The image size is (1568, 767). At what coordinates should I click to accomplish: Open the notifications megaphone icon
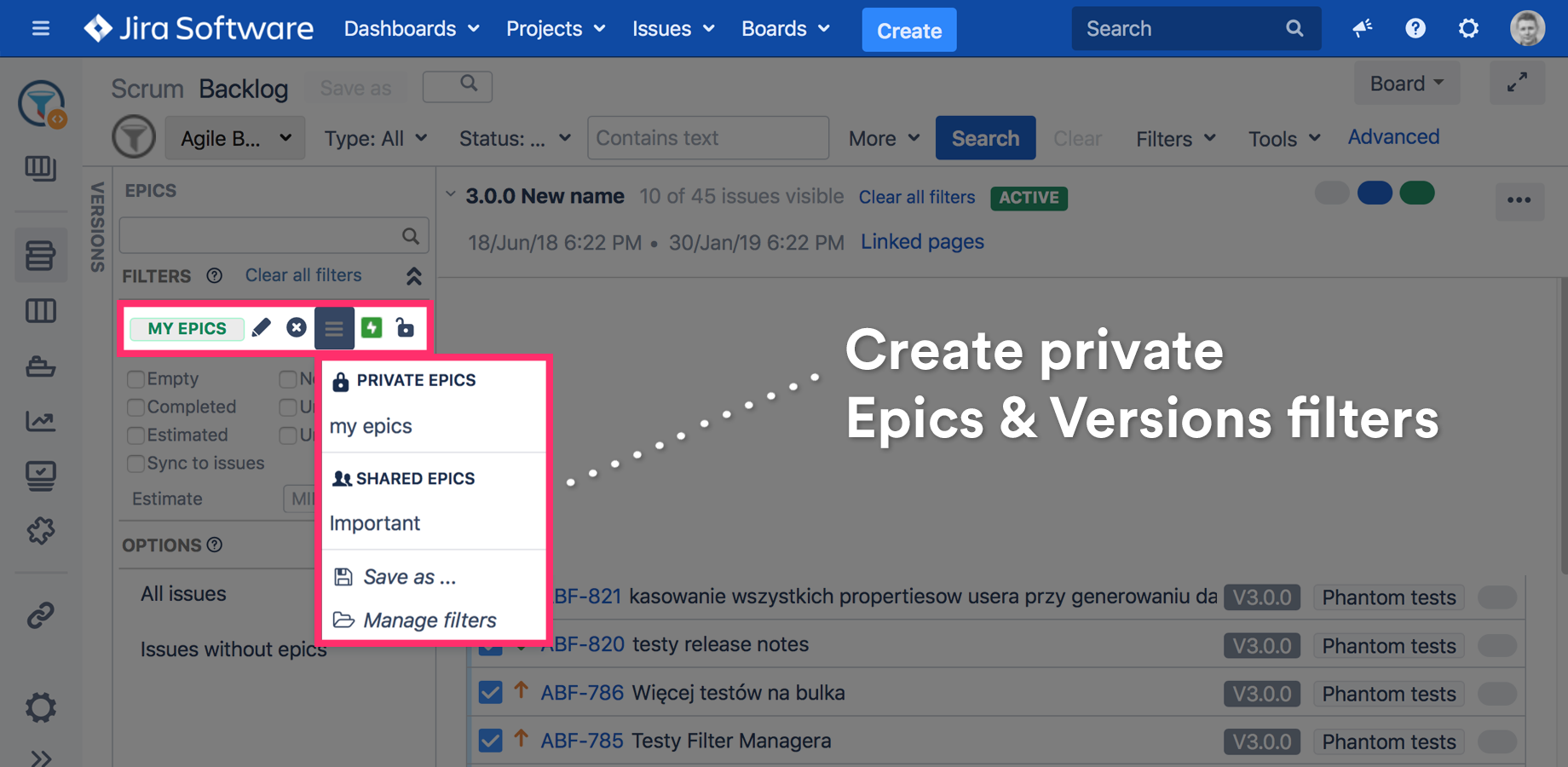coord(1362,29)
